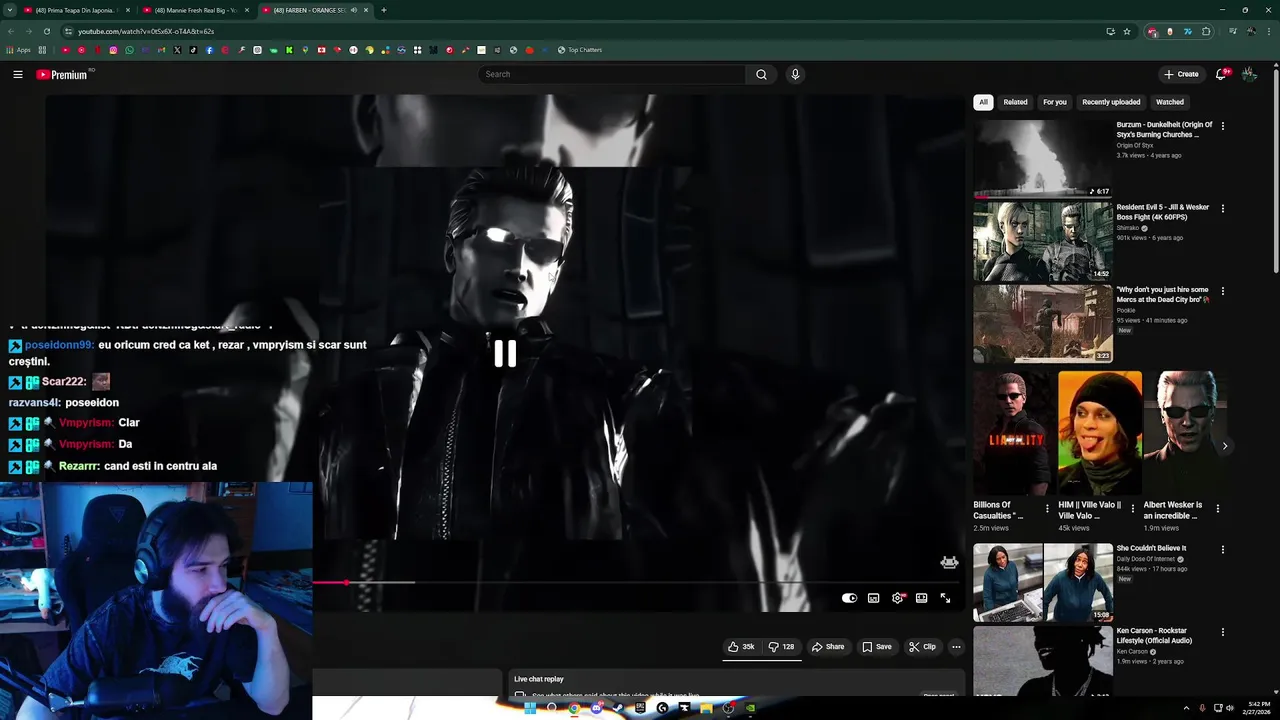Open Windows Start menu
The height and width of the screenshot is (720, 1280).
point(530,708)
